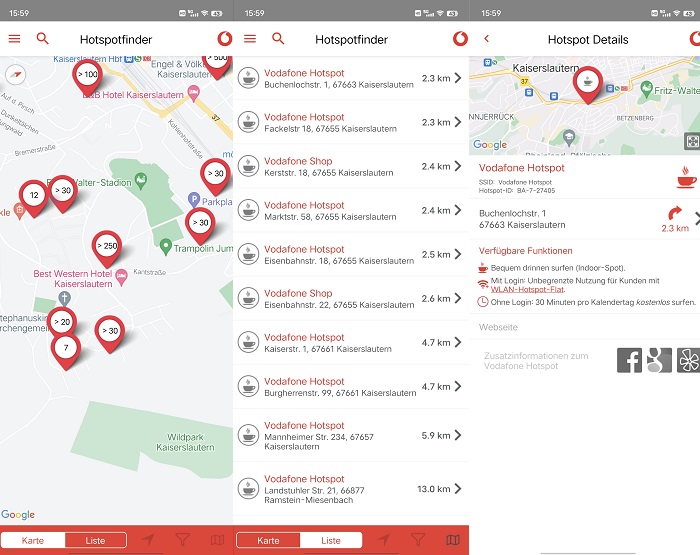Viewport: 700px width, 555px height.
Task: Open Kerststr. 18 Vodafone Shop chevron
Action: 458,166
